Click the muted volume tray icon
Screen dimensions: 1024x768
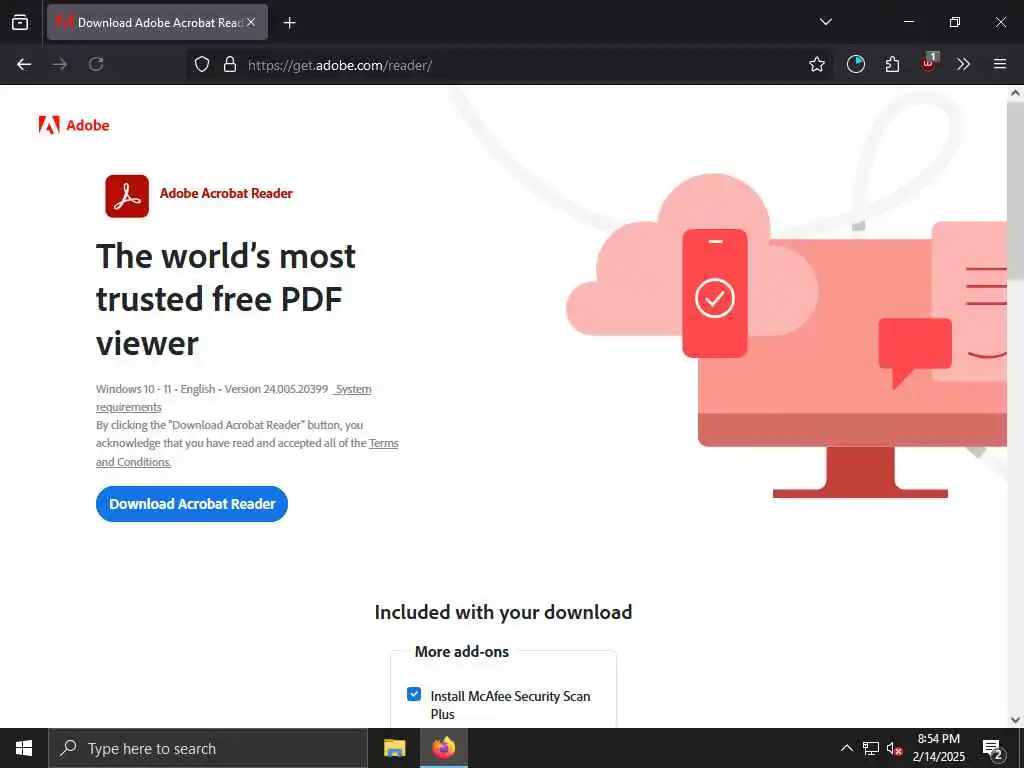coord(894,748)
